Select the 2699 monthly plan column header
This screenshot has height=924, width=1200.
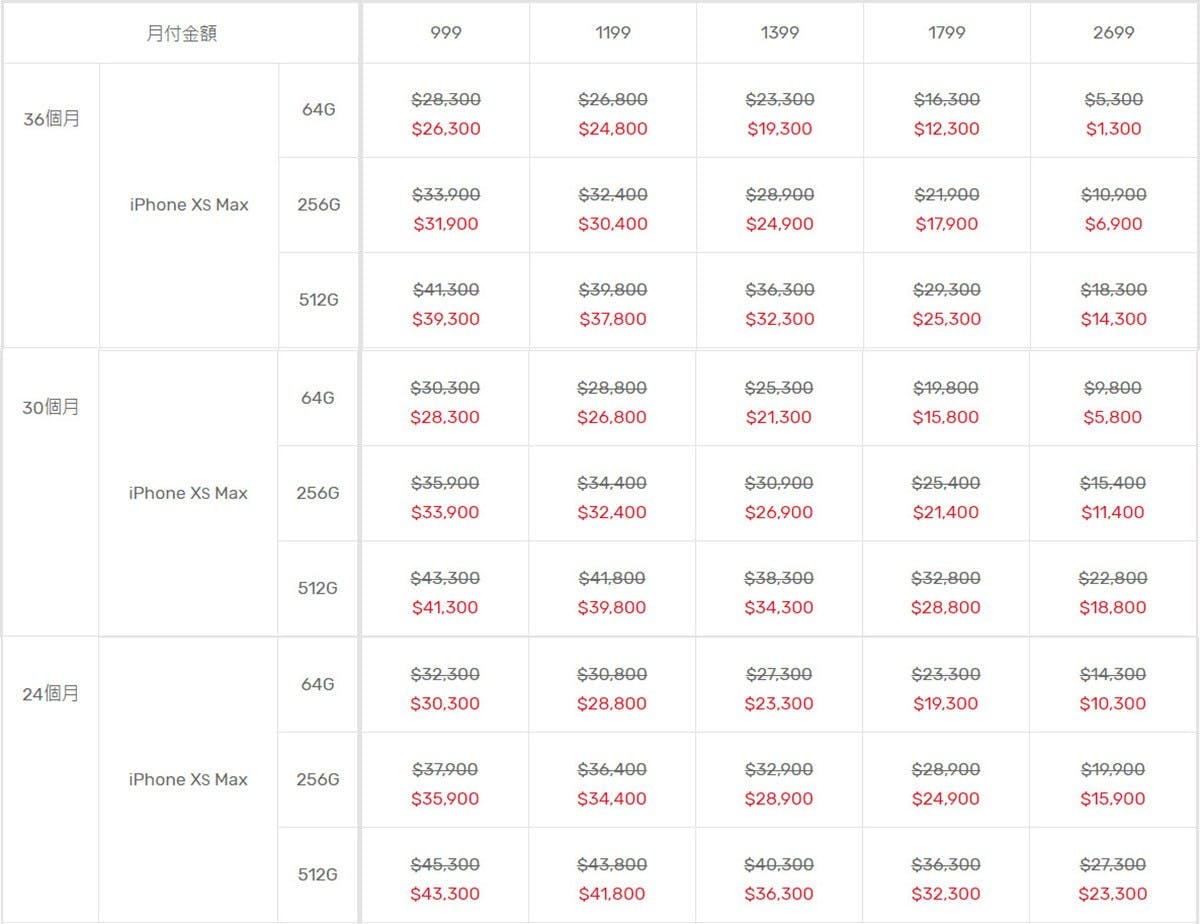click(x=1113, y=33)
